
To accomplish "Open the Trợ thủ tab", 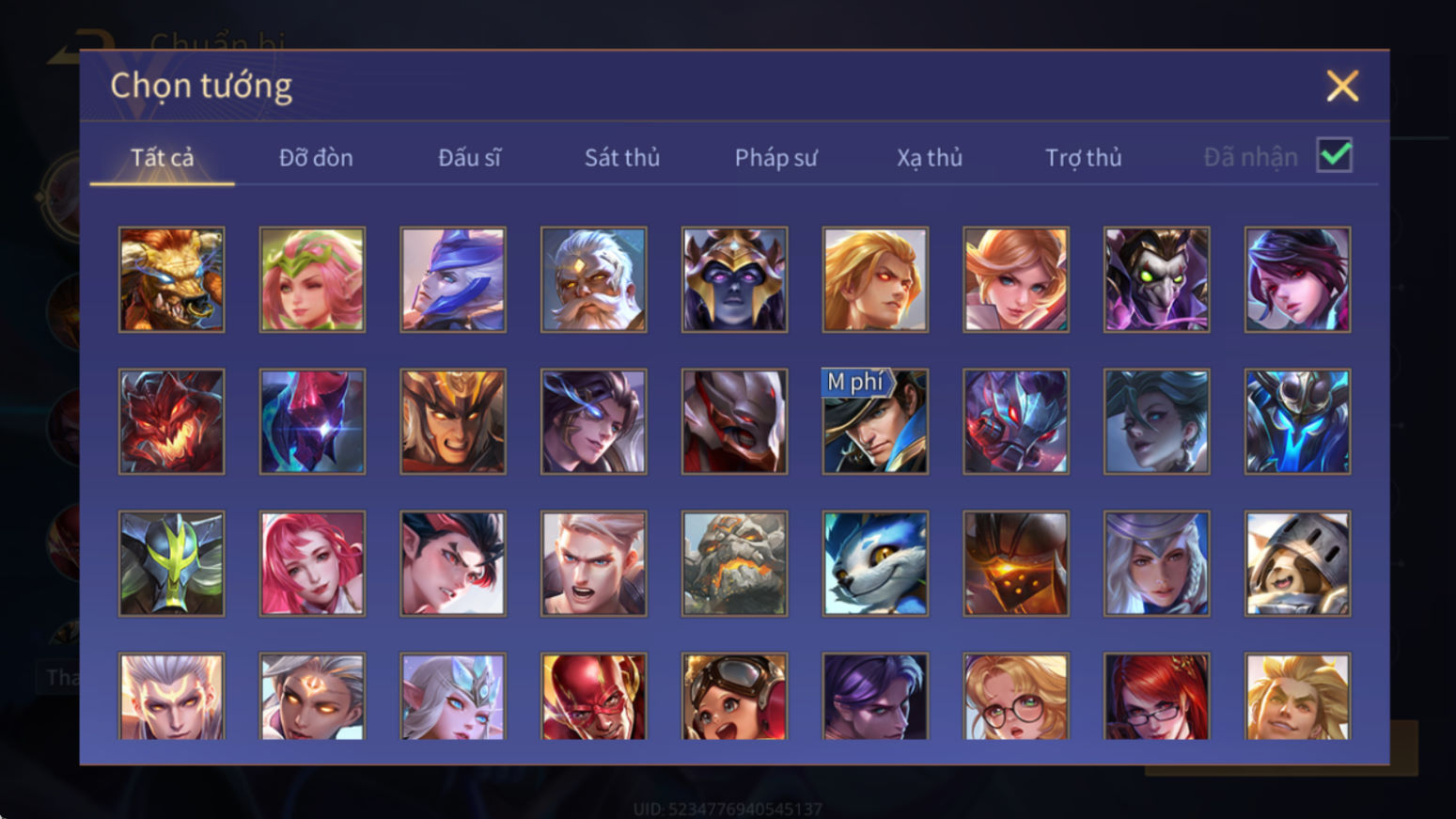I will pyautogui.click(x=1083, y=157).
